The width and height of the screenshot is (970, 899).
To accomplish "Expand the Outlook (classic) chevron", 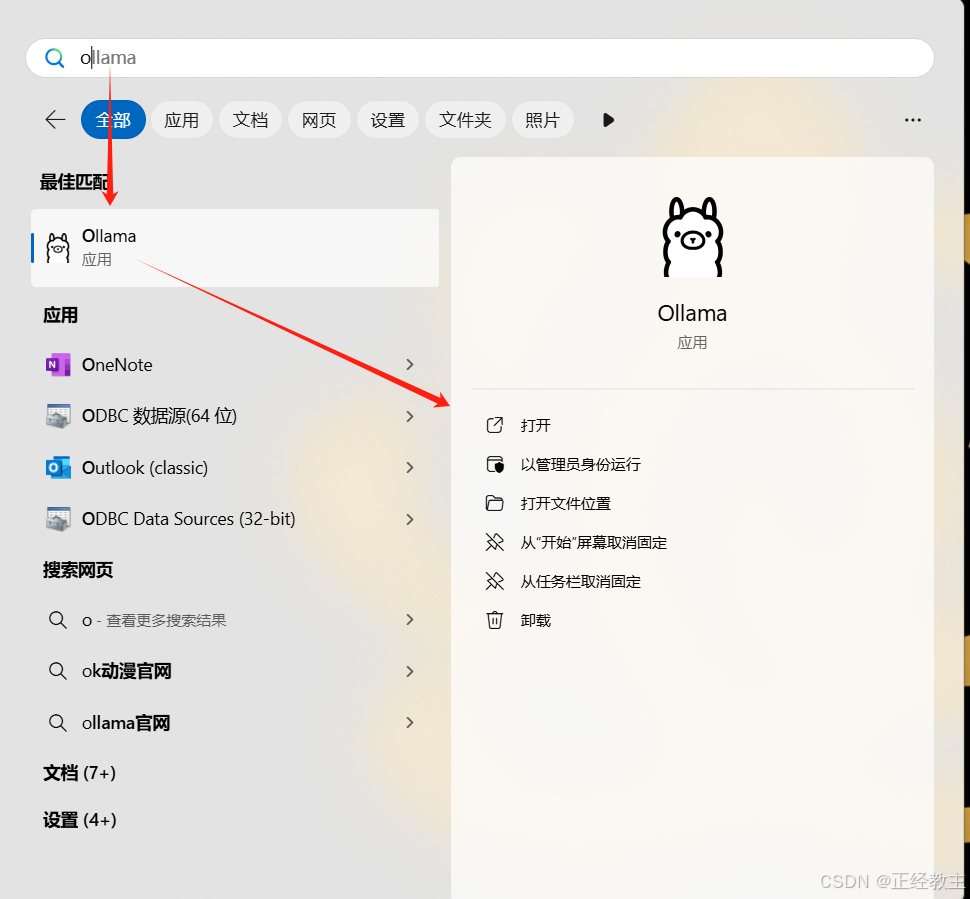I will coord(410,468).
